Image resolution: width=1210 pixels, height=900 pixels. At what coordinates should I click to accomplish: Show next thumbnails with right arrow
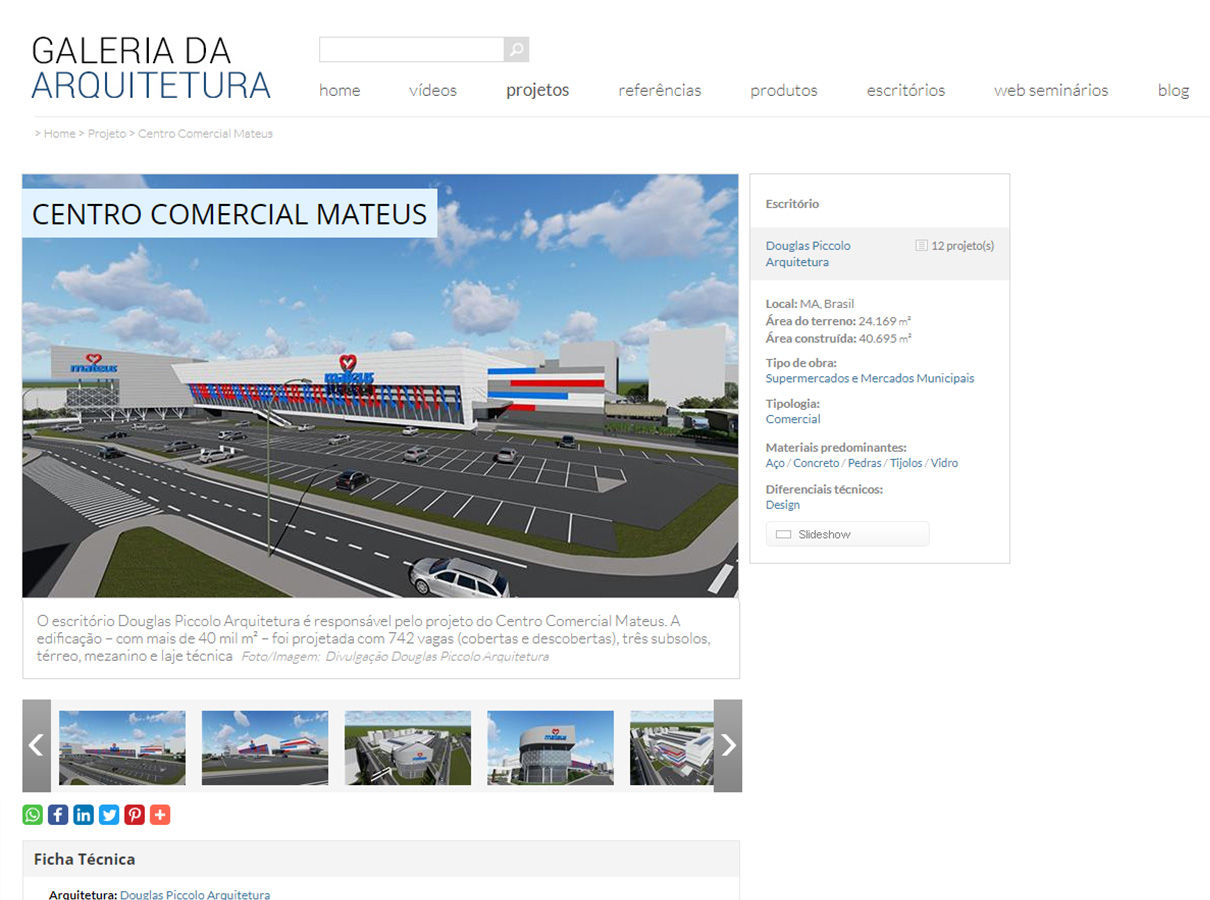(728, 745)
